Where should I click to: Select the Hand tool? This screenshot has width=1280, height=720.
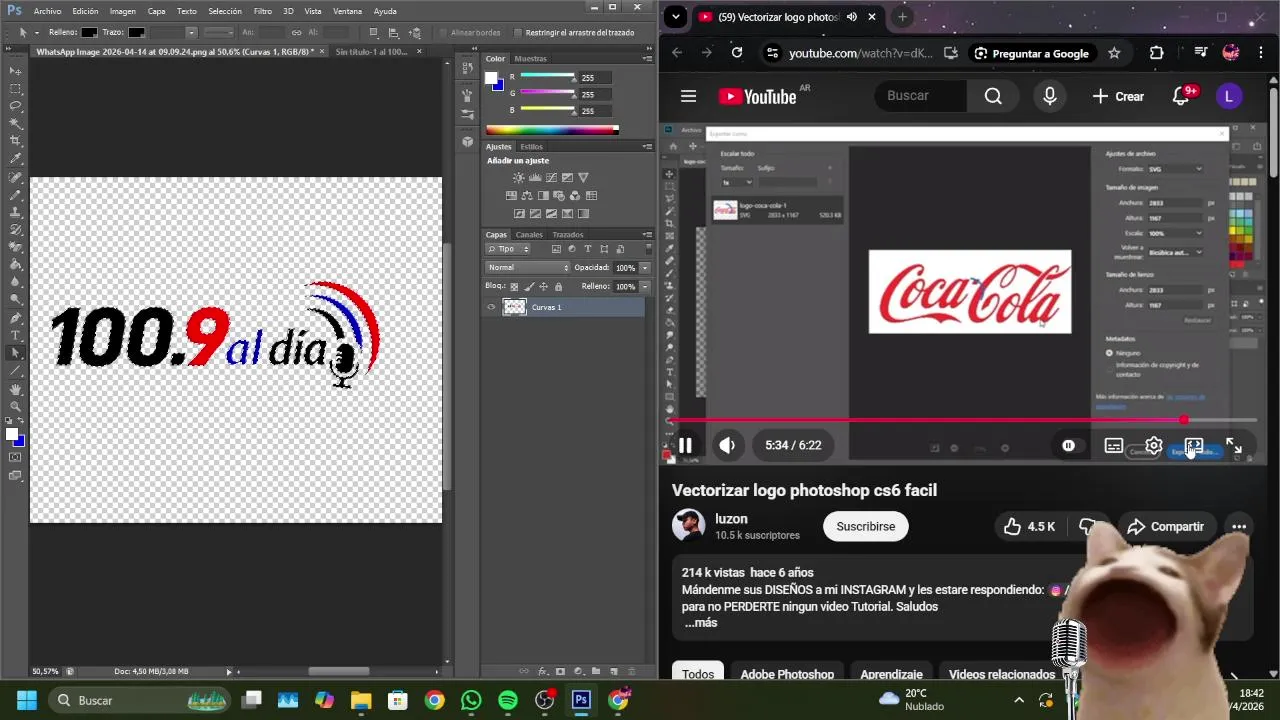(x=14, y=388)
